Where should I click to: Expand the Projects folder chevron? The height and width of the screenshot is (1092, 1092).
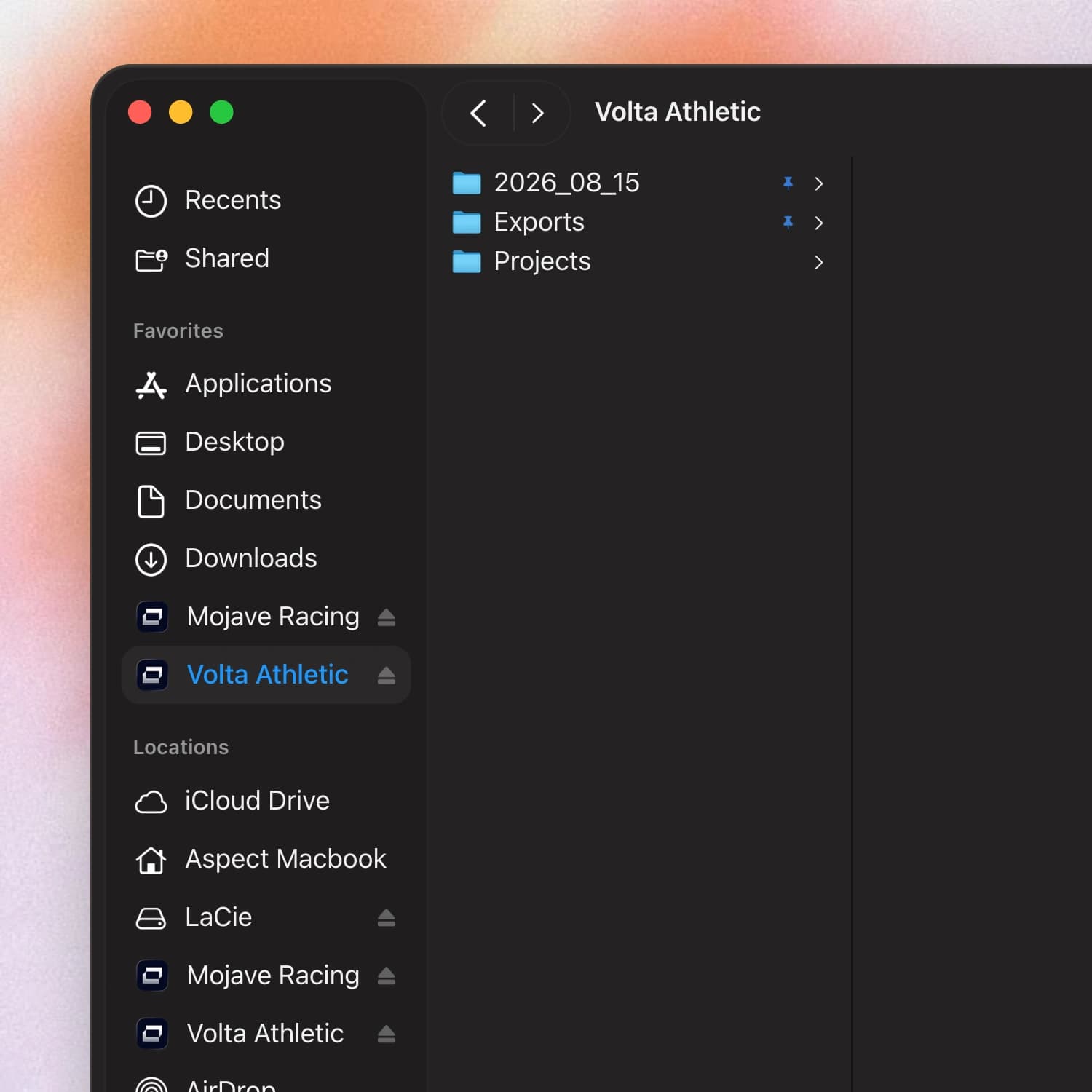(x=819, y=262)
